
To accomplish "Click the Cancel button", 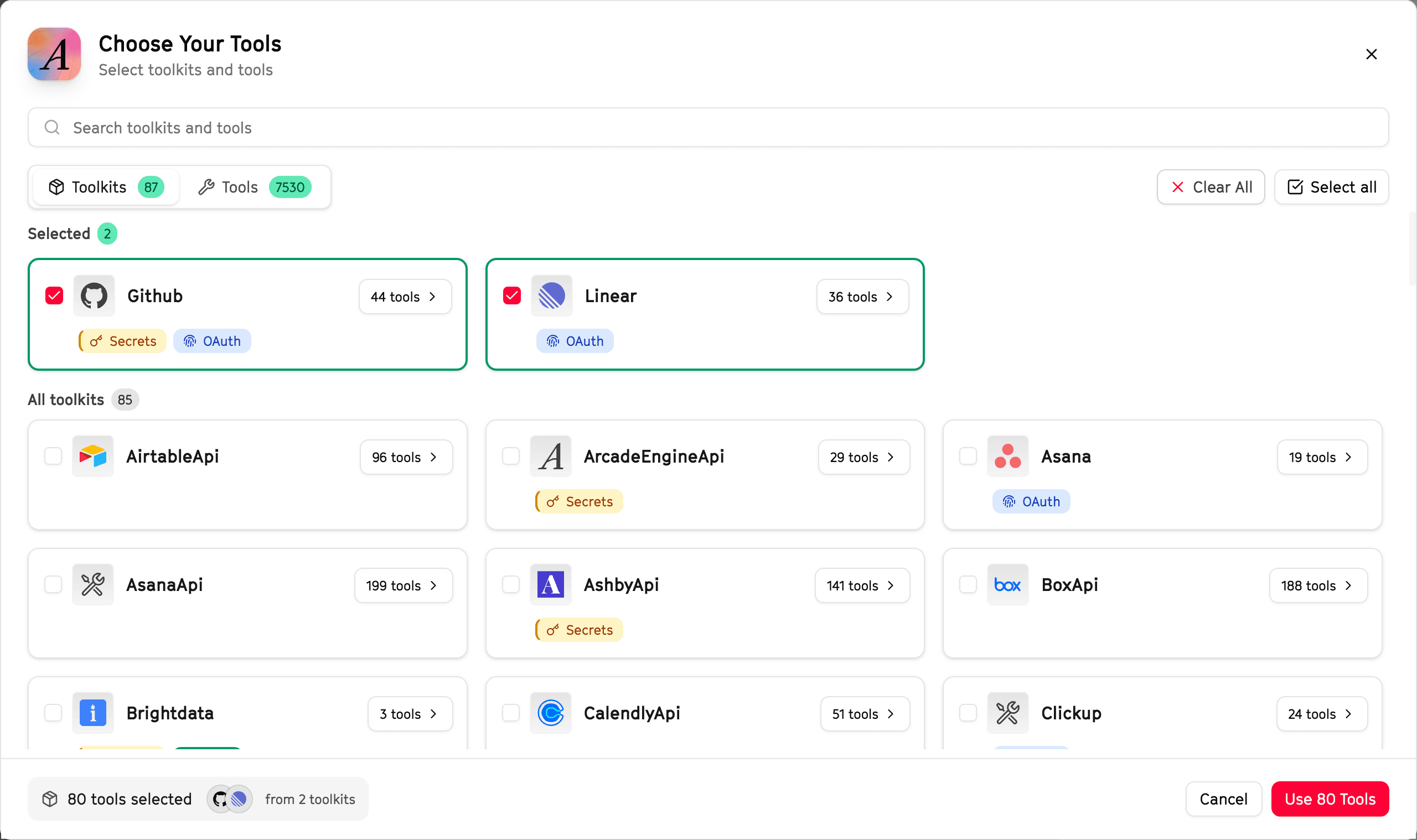I will click(x=1223, y=798).
